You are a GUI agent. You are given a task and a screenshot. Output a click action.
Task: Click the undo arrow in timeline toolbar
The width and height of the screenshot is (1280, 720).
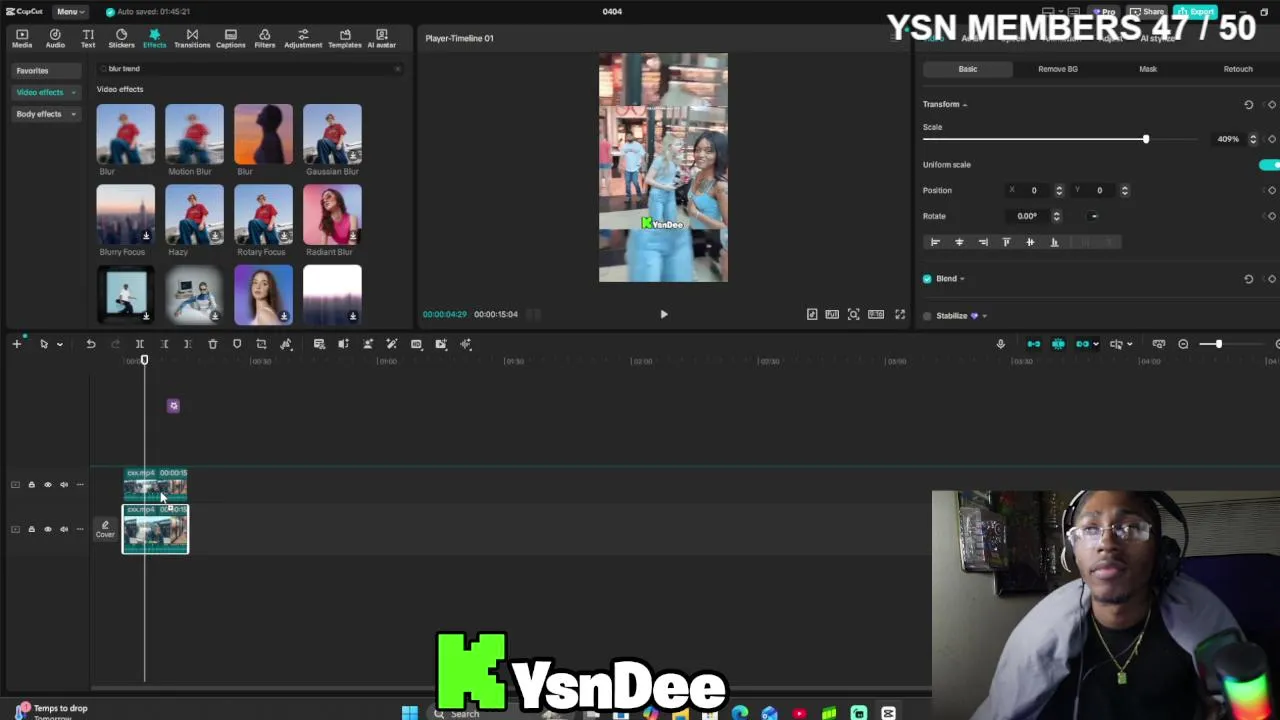pyautogui.click(x=90, y=344)
